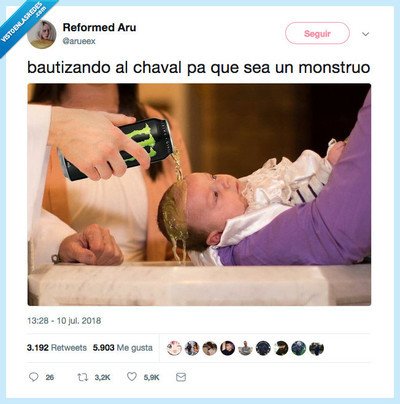The width and height of the screenshot is (400, 404).
Task: Click the 5,9K likes count
Action: tap(151, 377)
